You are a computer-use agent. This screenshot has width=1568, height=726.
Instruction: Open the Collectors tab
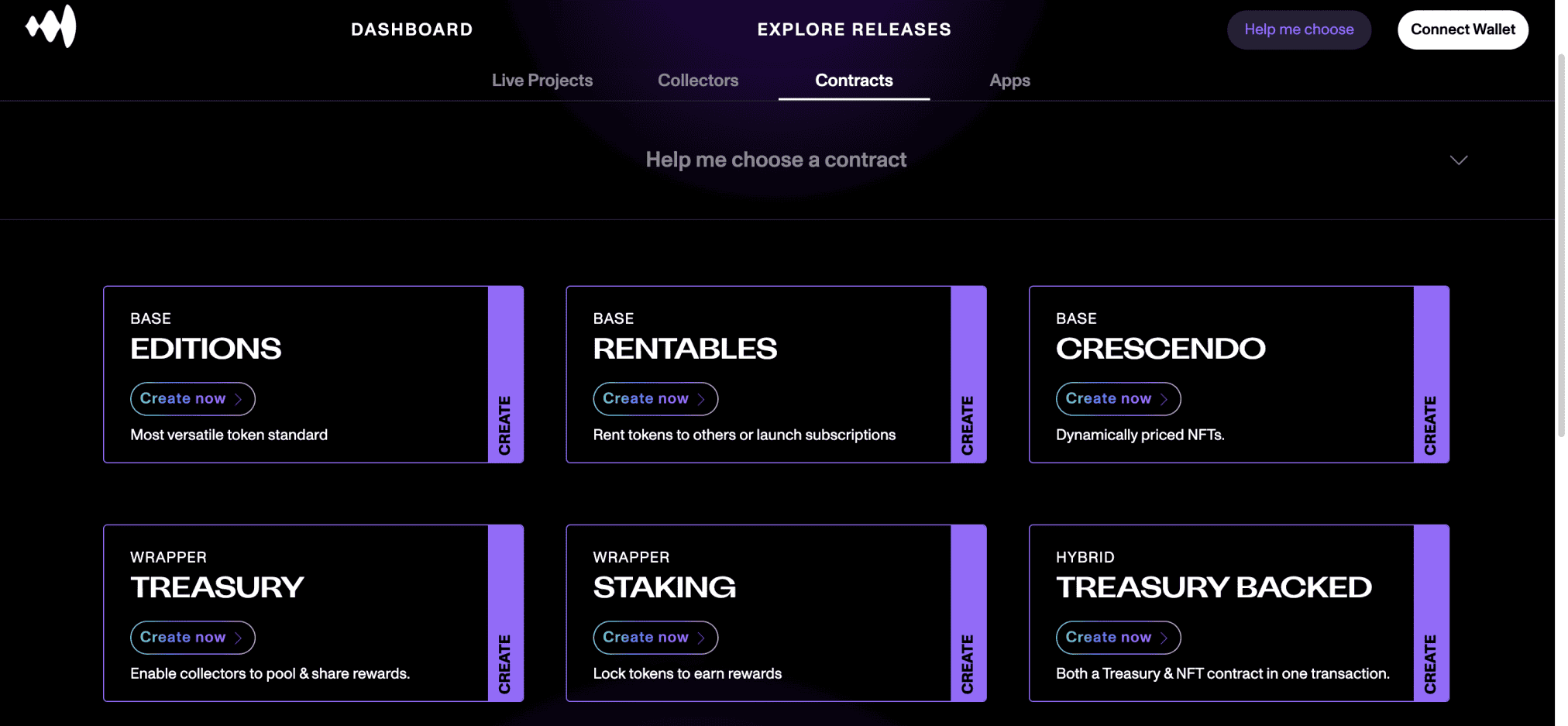point(697,81)
